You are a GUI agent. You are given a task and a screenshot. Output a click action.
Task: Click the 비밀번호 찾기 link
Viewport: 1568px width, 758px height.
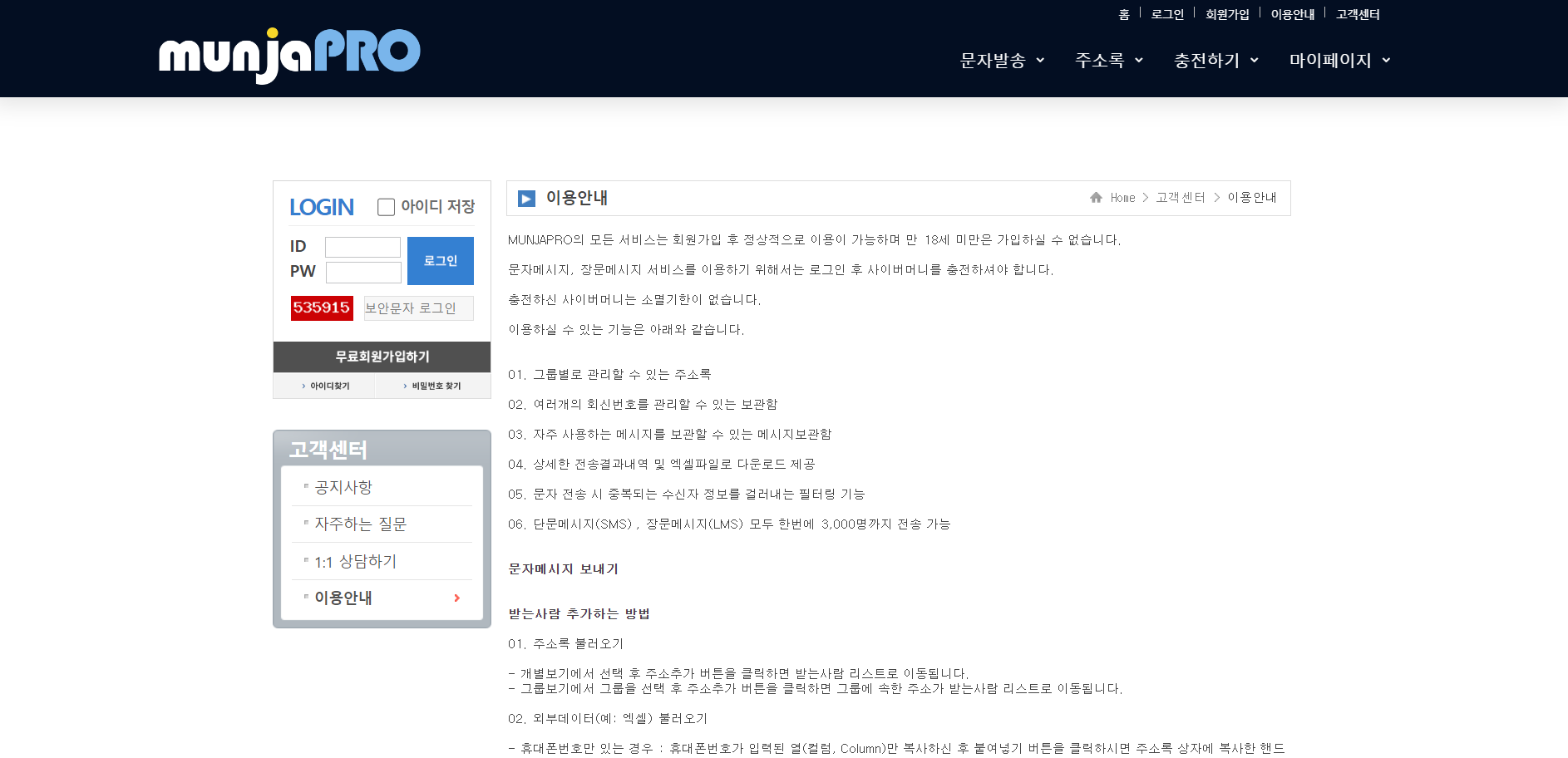436,386
